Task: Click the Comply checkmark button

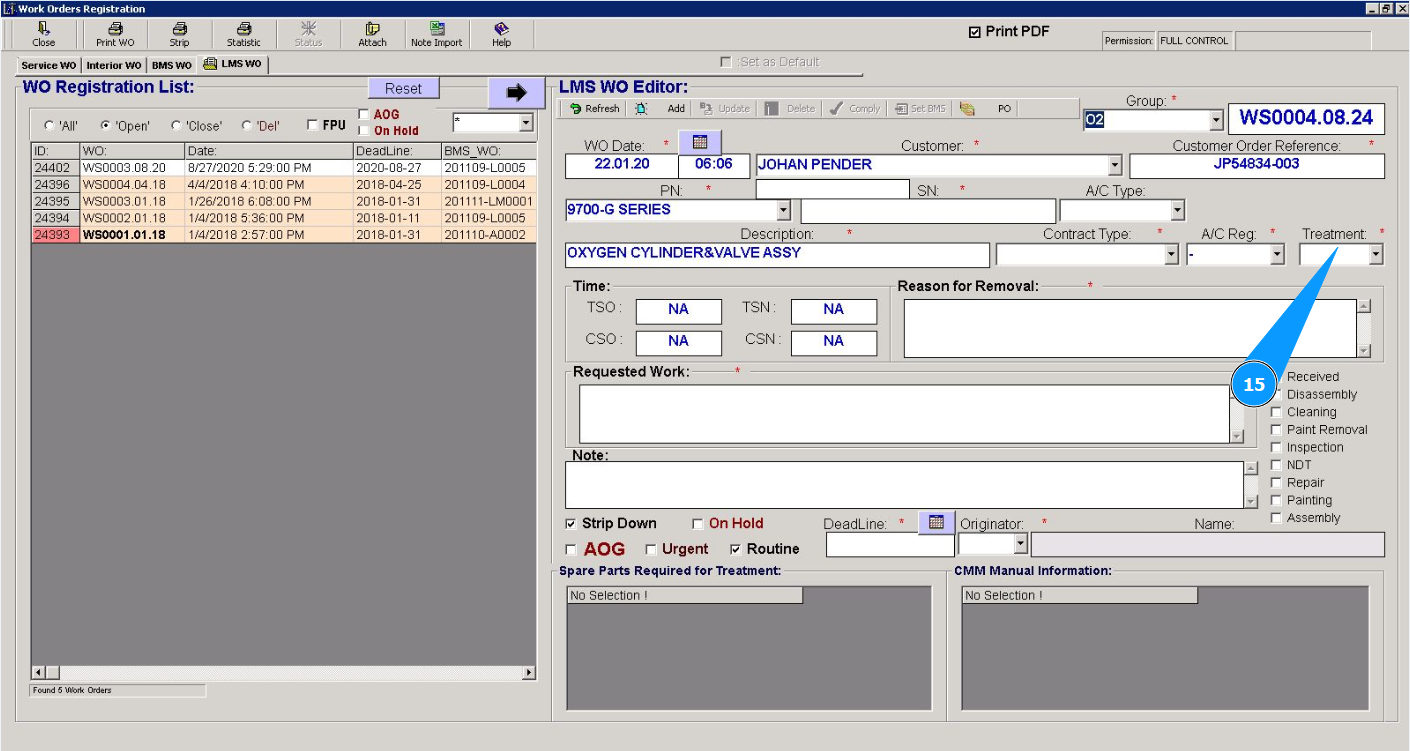Action: click(855, 109)
